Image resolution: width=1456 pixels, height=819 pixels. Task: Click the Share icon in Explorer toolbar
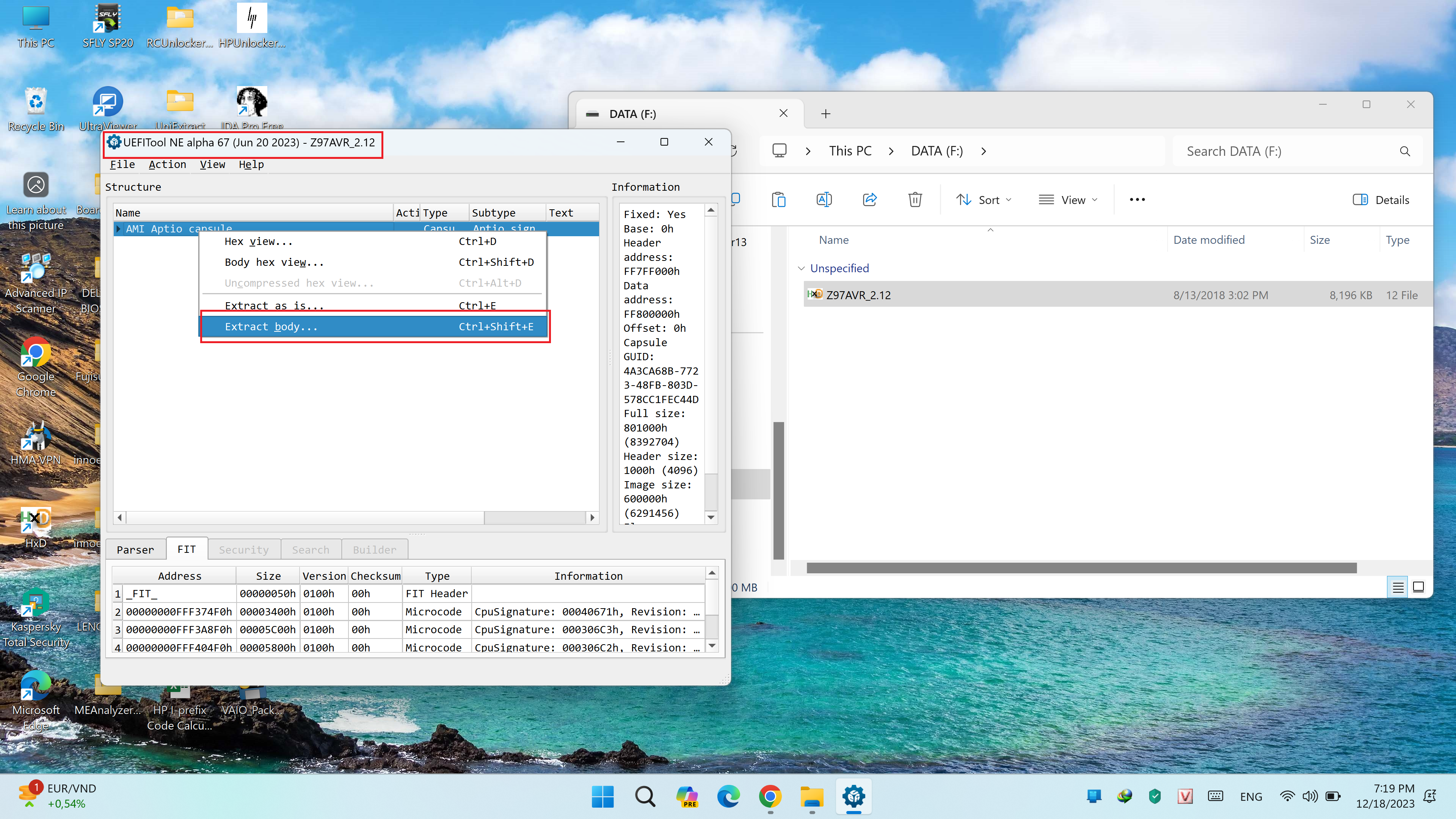(x=869, y=199)
